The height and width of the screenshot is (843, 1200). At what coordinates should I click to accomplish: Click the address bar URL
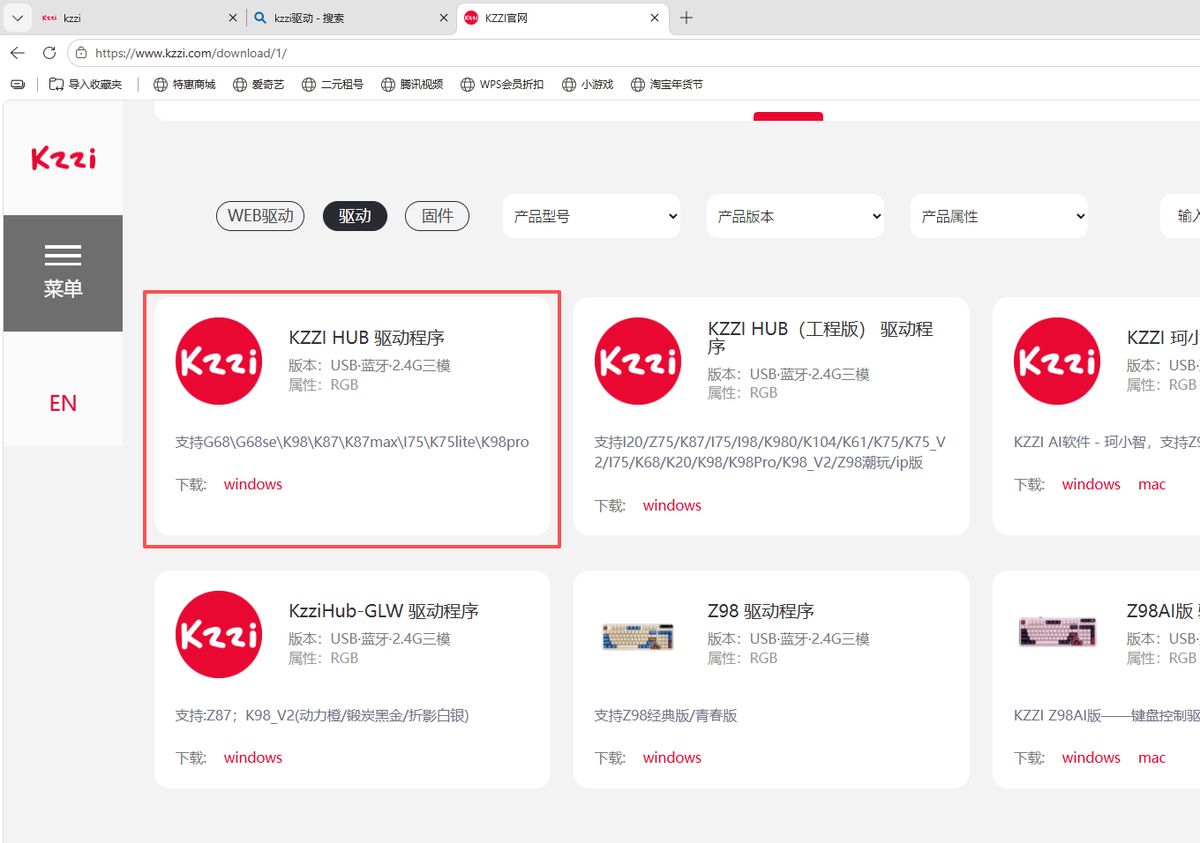pos(190,53)
